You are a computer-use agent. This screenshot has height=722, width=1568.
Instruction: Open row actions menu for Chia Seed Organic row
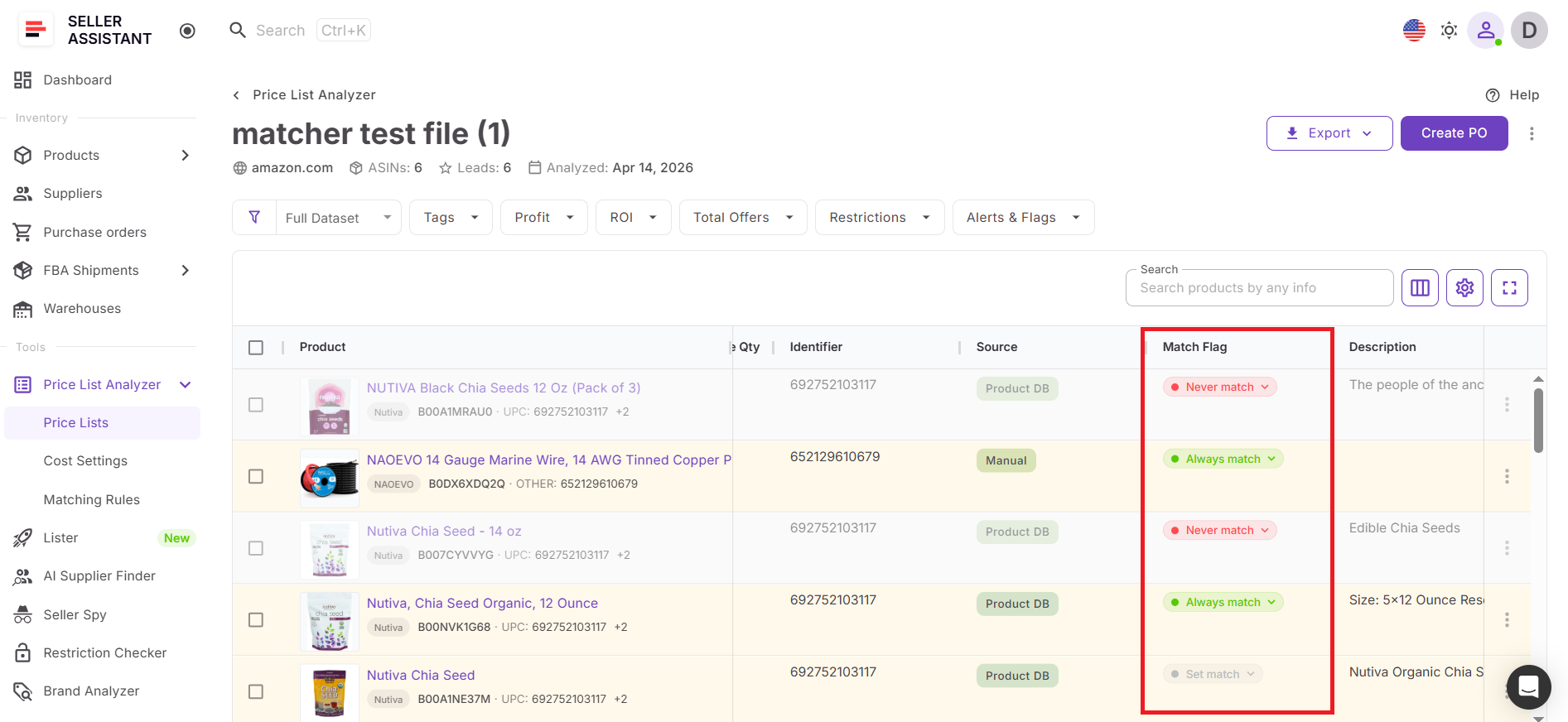click(x=1507, y=620)
